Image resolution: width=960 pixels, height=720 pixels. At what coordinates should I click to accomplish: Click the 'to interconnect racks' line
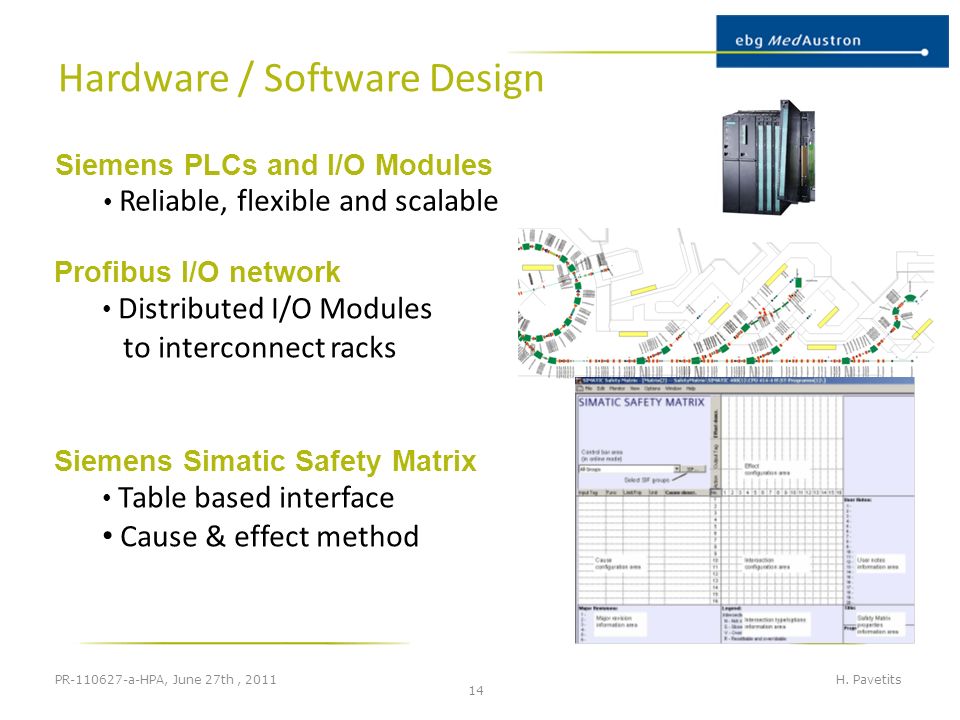coord(260,348)
